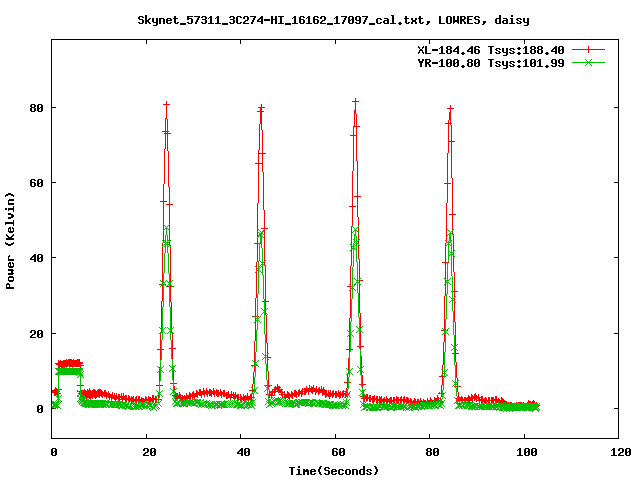This screenshot has width=640, height=480.
Task: Select the YR-100.80 Tsys:101.99 legend entry
Action: coord(491,63)
